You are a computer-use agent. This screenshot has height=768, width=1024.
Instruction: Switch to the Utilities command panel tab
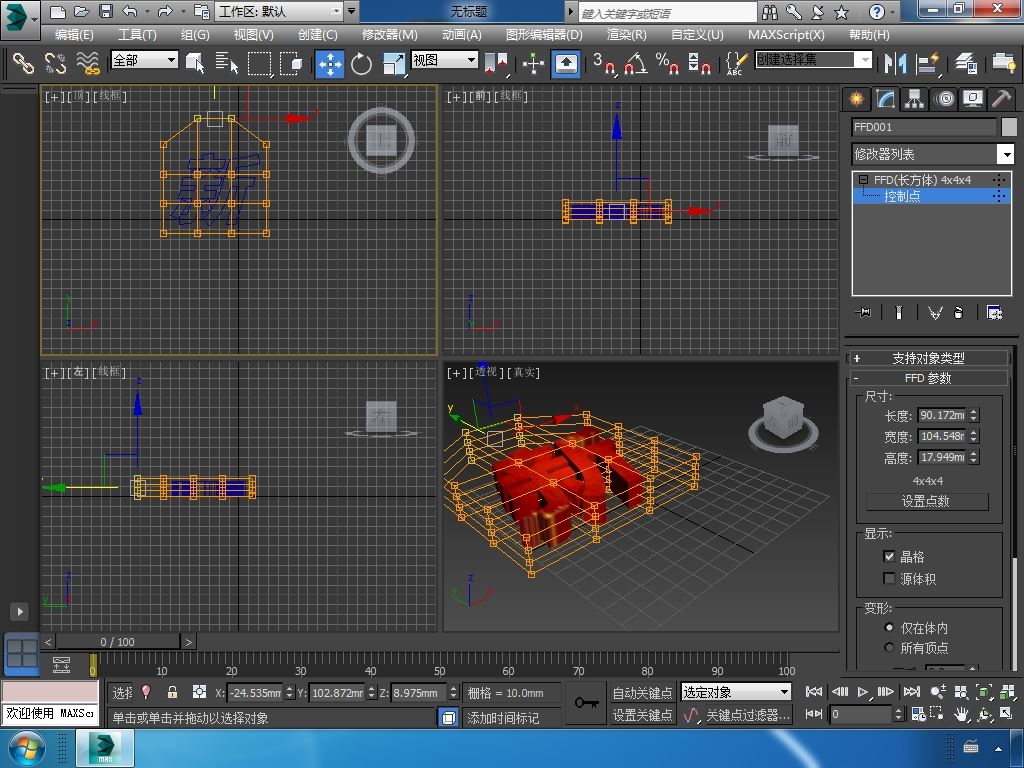point(1001,99)
